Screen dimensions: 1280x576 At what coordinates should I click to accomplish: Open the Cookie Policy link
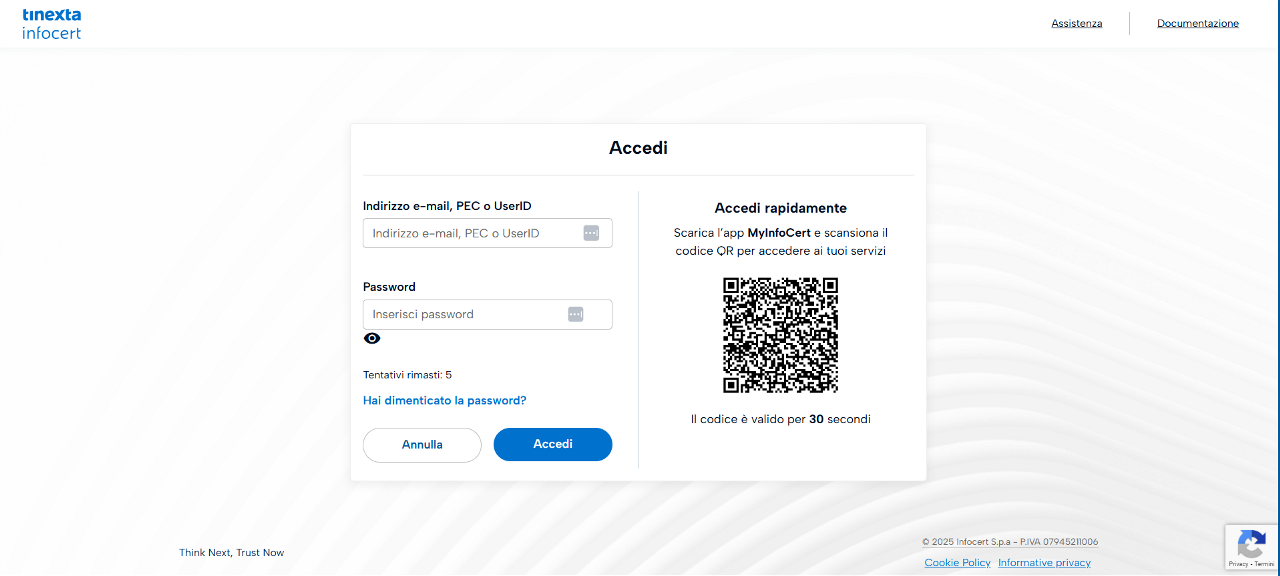tap(957, 562)
